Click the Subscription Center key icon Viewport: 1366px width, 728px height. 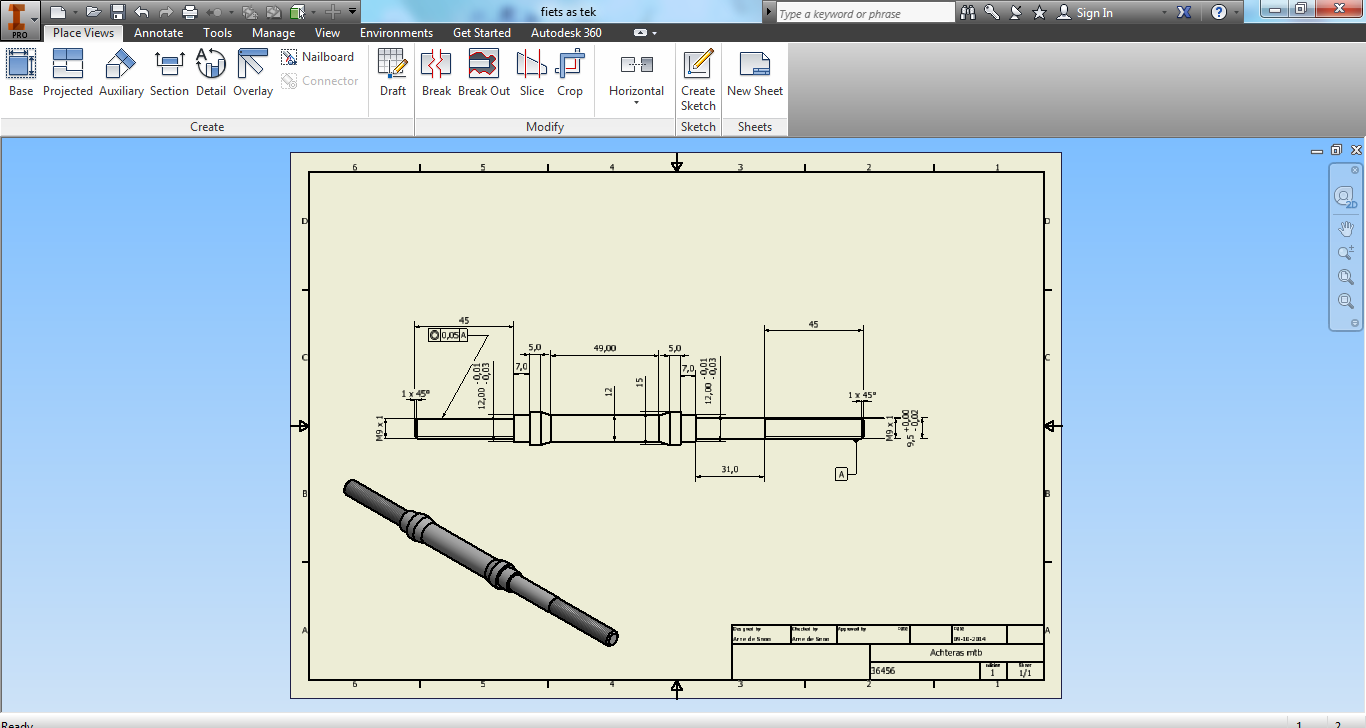[991, 13]
